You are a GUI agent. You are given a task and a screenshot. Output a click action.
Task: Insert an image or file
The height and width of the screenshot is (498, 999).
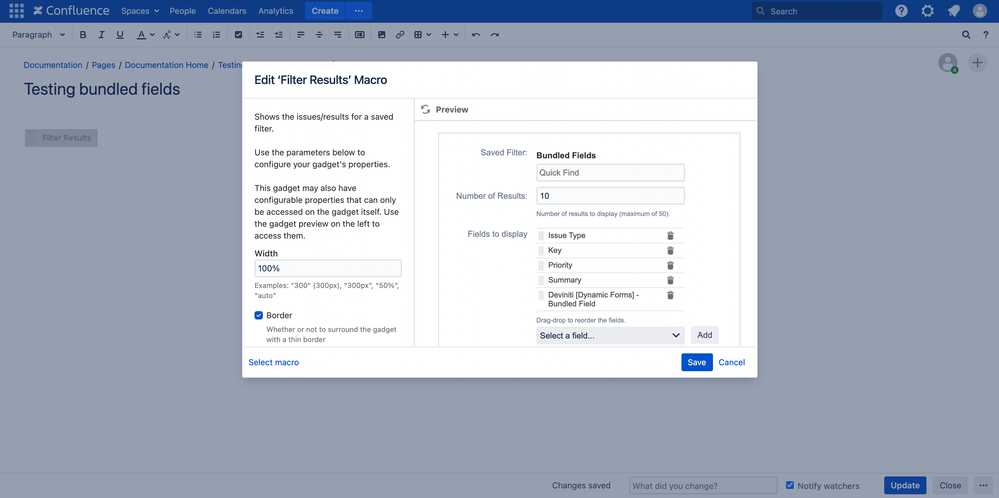click(382, 35)
